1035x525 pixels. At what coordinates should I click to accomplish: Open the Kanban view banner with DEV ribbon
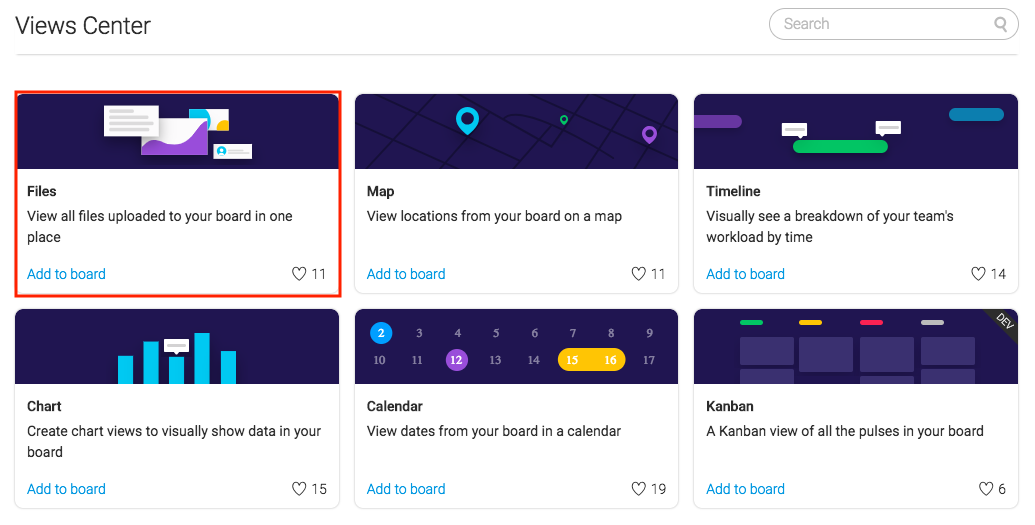tap(856, 347)
